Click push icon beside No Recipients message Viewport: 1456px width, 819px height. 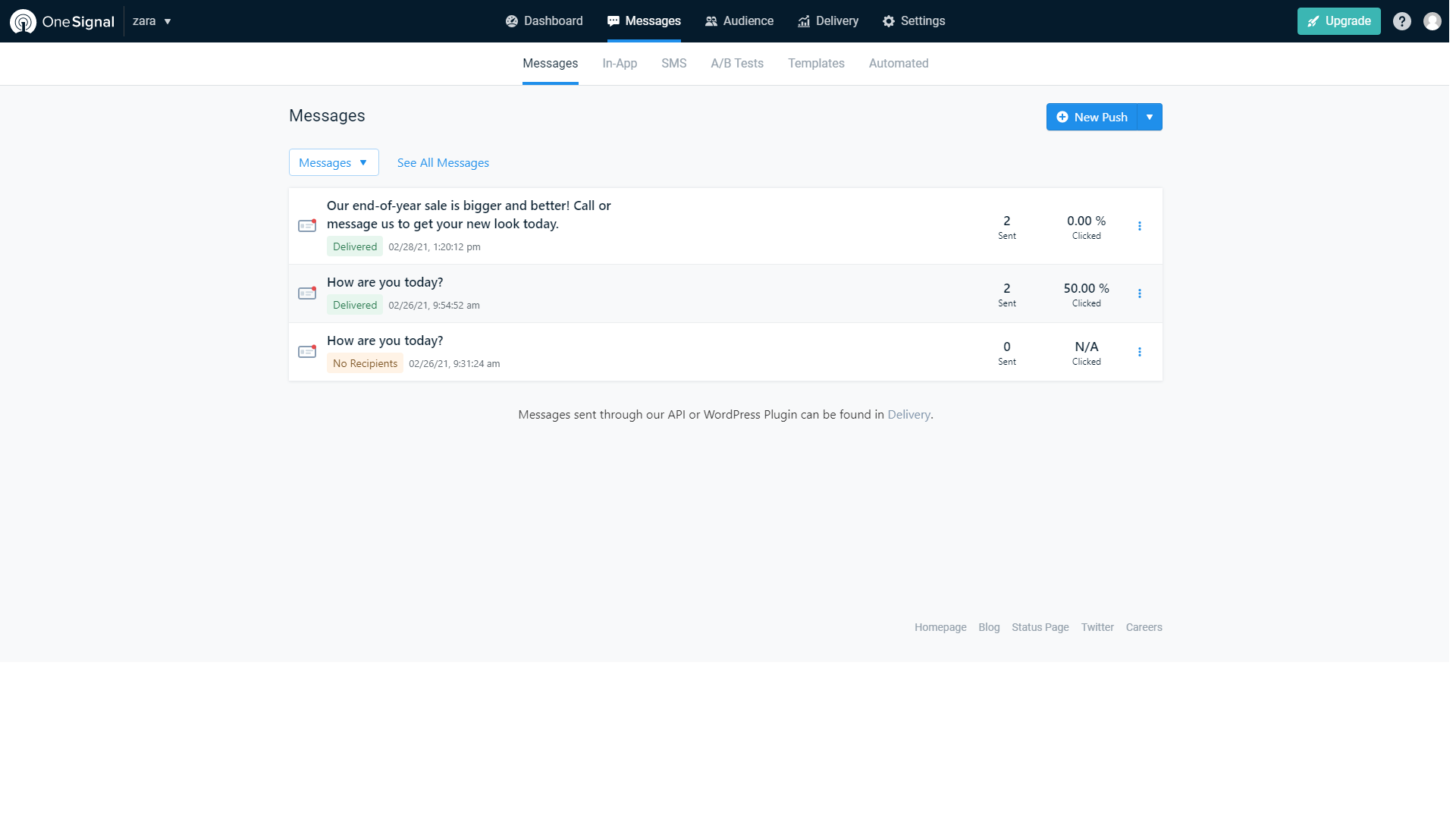click(307, 352)
